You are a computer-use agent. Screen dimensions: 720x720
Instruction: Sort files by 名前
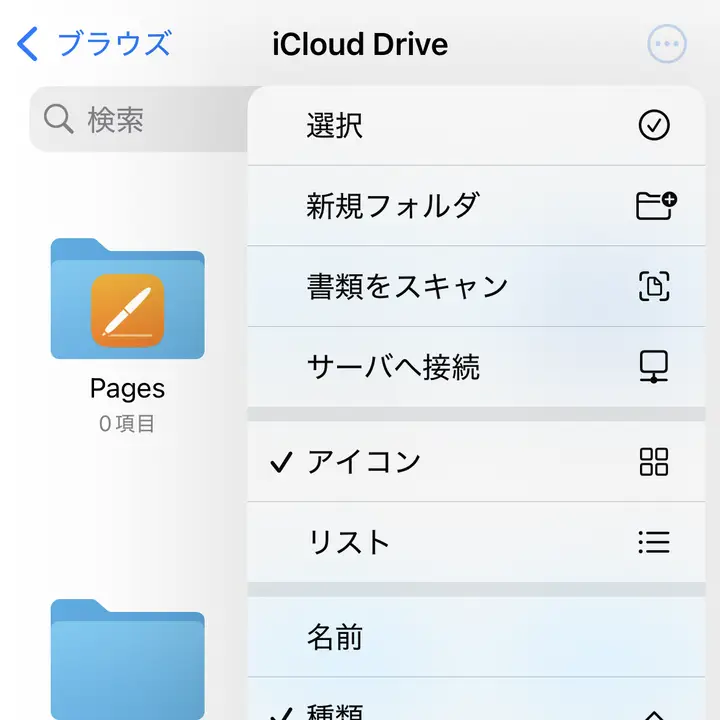pos(335,636)
